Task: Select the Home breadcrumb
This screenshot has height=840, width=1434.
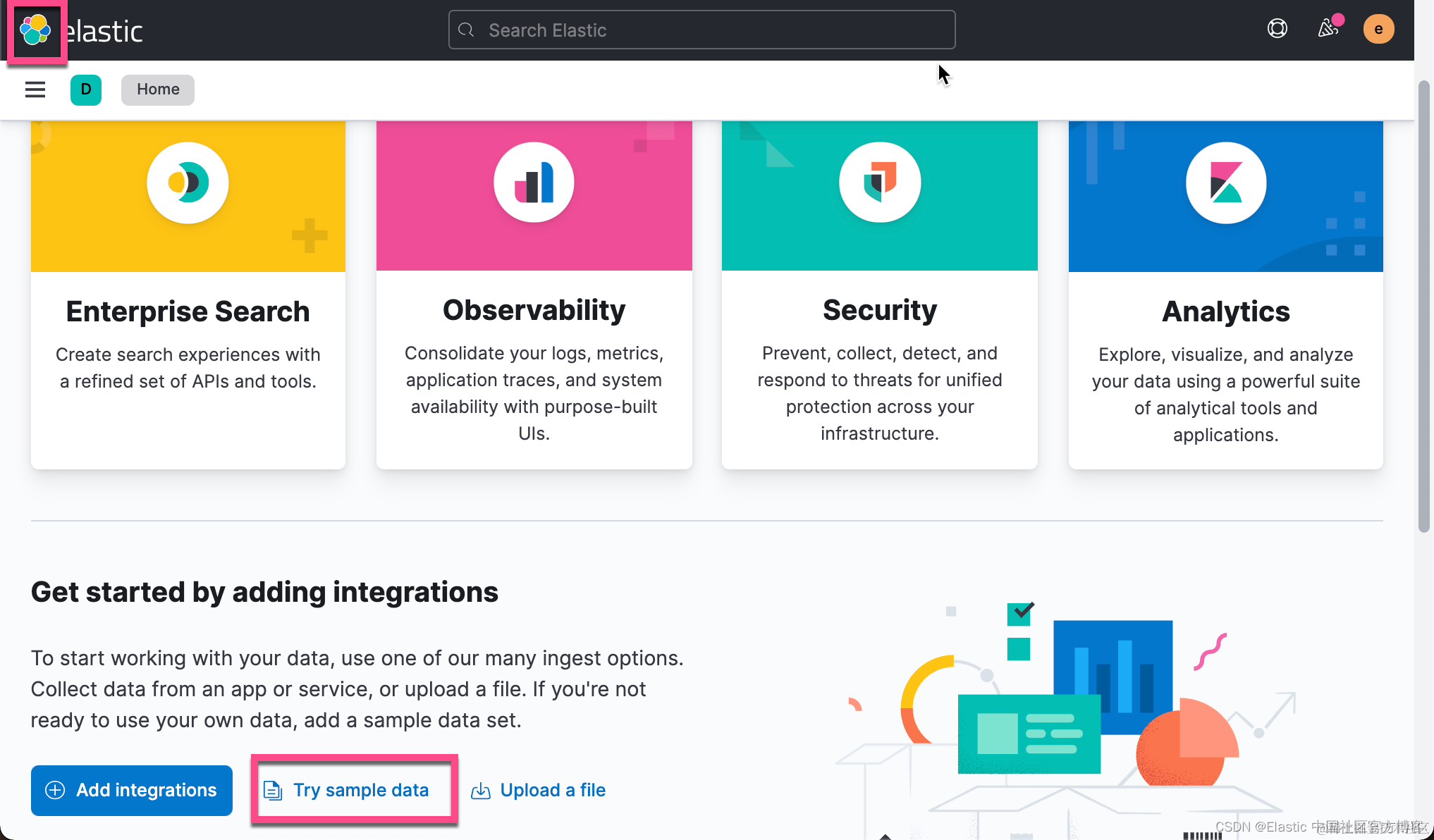Action: click(x=158, y=89)
